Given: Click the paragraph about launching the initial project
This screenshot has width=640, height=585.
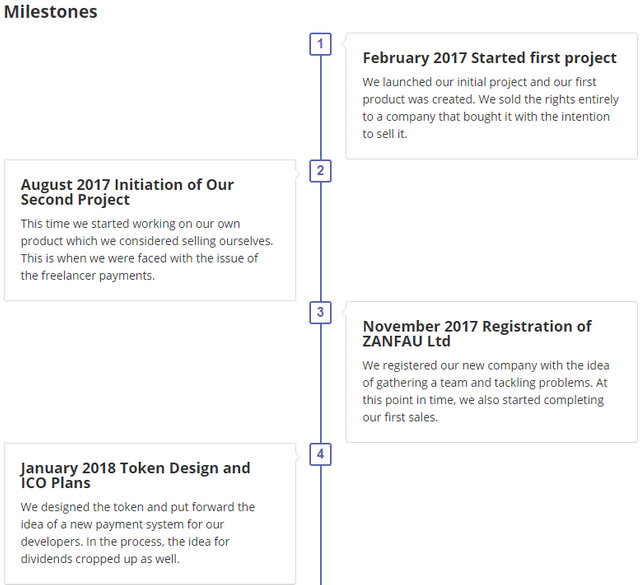Looking at the screenshot, I should point(490,108).
